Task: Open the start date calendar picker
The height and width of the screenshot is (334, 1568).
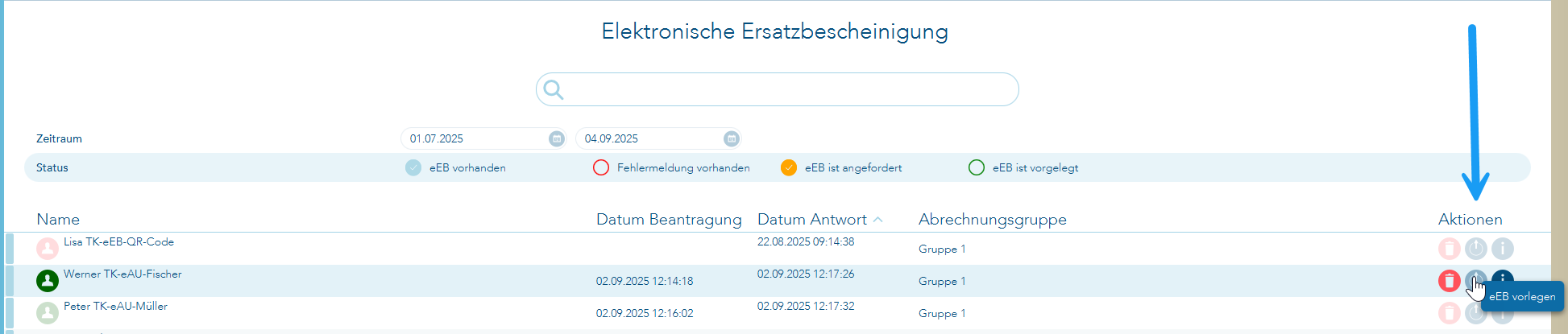Action: 557,138
